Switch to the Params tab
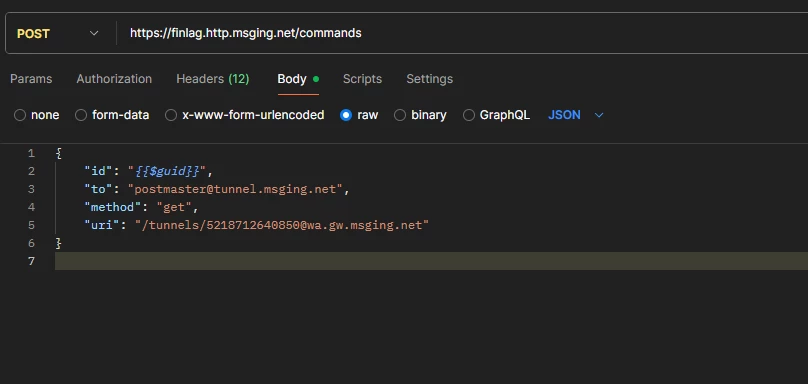The image size is (808, 384). tap(31, 79)
